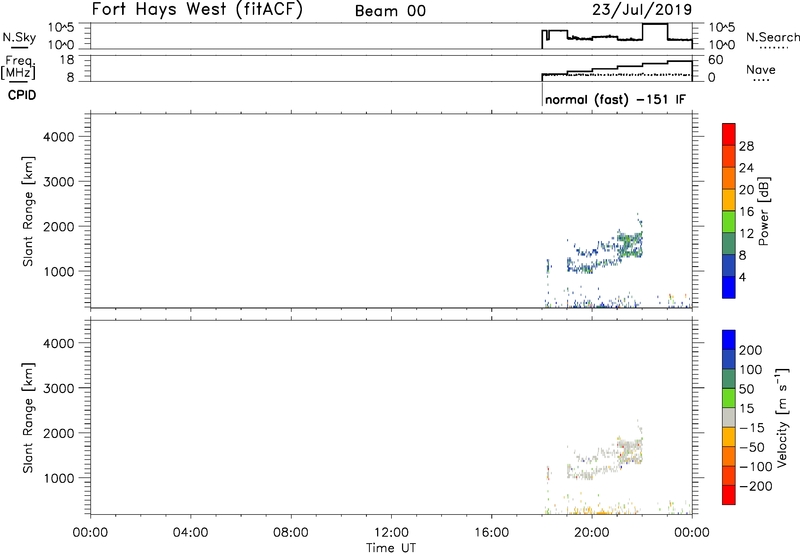Click the '20:00' time tick label
800x554 pixels.
[592, 533]
